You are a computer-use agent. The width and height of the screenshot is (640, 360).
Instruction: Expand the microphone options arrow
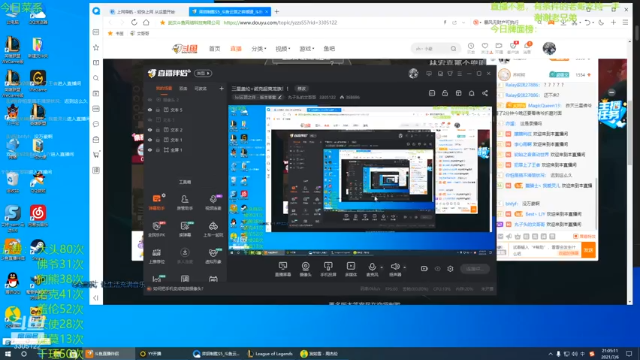pyautogui.click(x=382, y=268)
